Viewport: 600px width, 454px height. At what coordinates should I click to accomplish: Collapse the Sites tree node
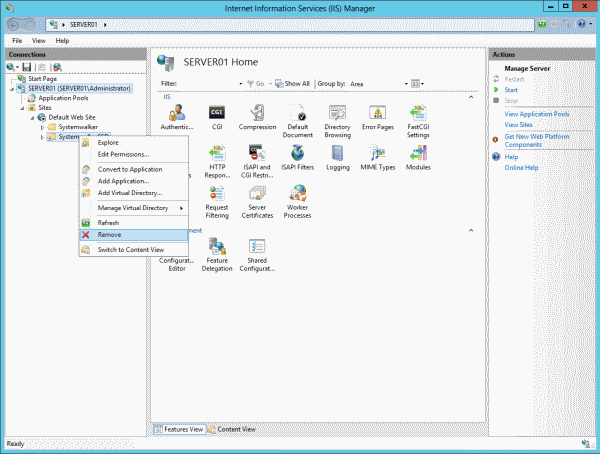(x=22, y=108)
